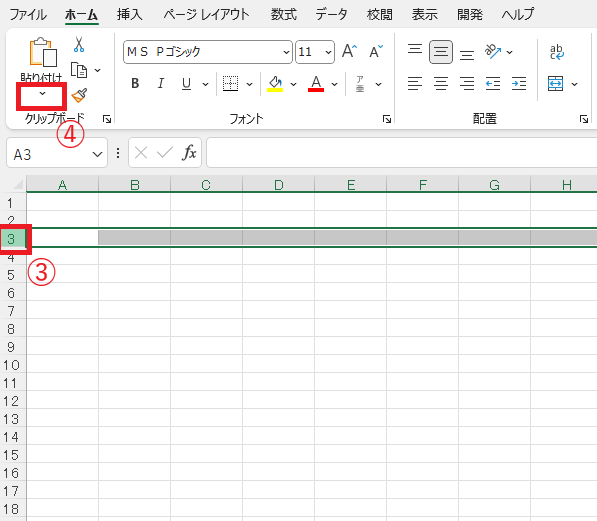Open the フォント group dialog launcher
This screenshot has height=521, width=597.
[387, 119]
